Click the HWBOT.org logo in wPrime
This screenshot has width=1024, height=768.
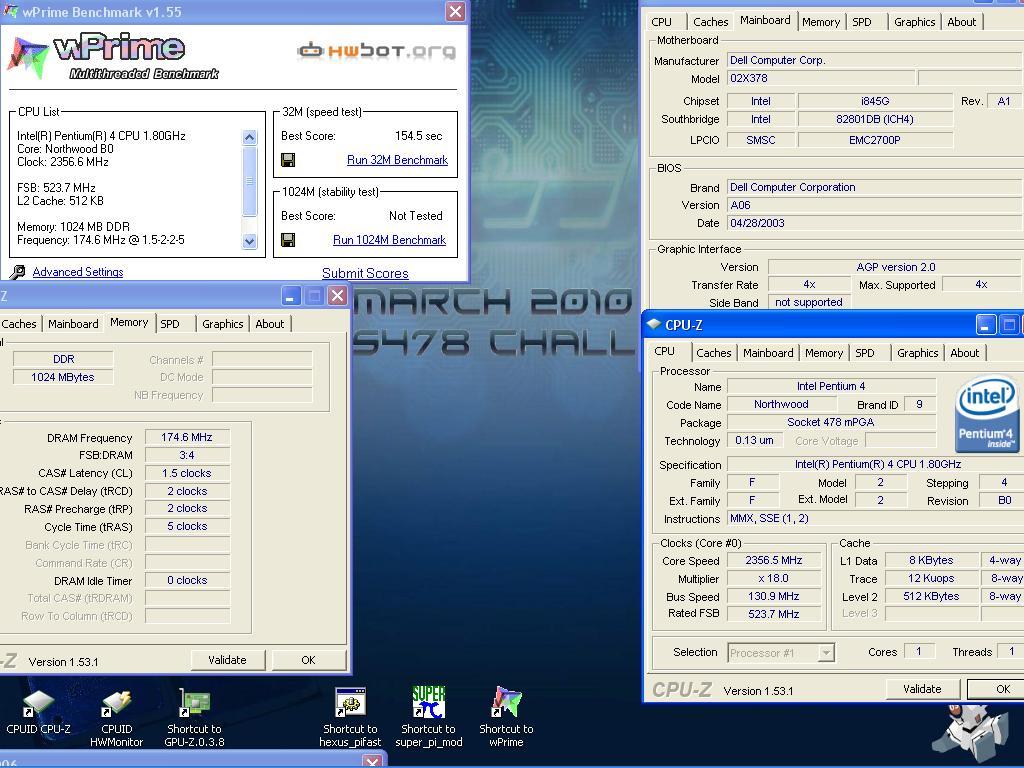coord(377,51)
